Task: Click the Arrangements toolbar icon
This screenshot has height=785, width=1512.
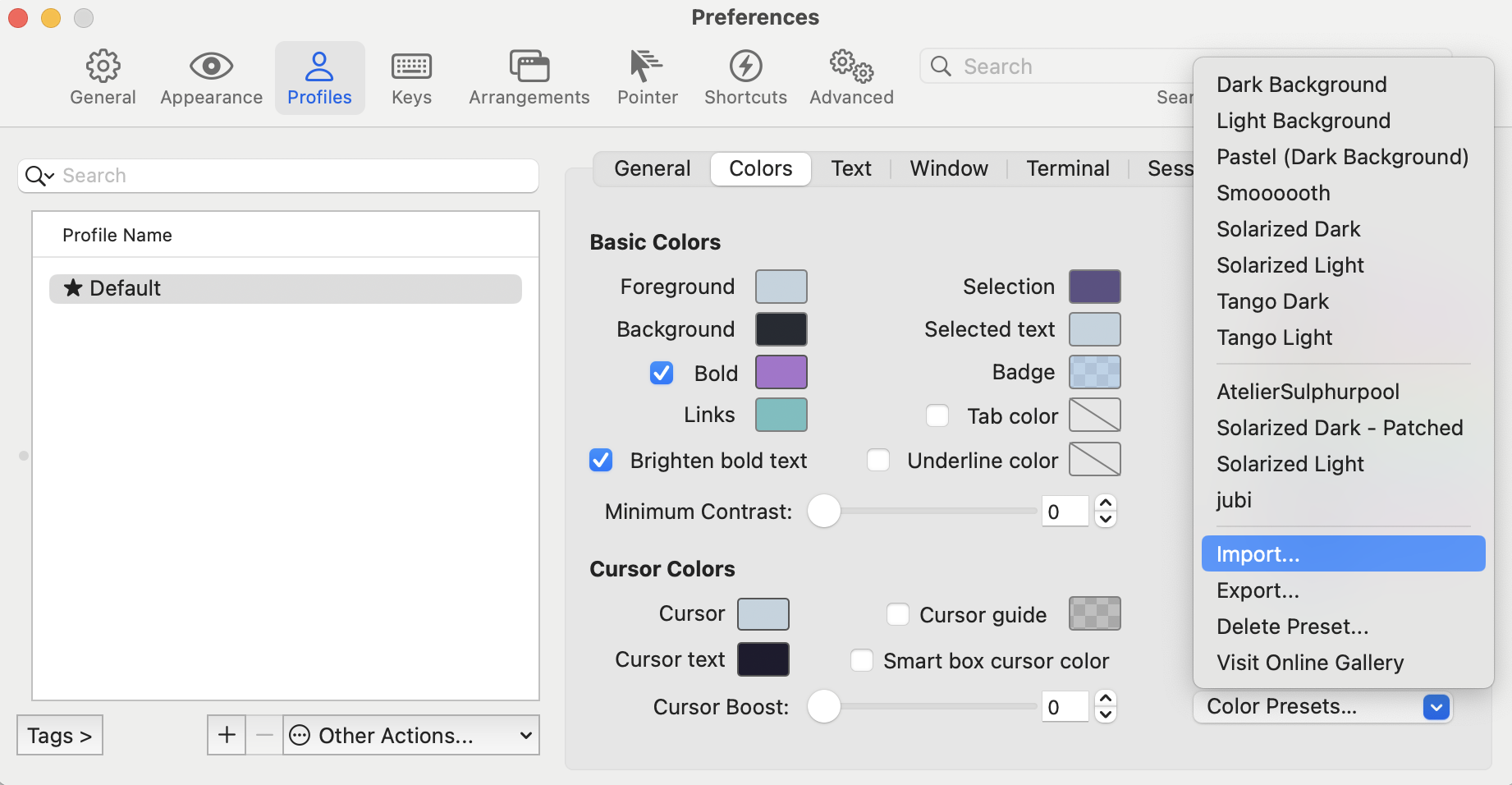Action: coord(529,77)
